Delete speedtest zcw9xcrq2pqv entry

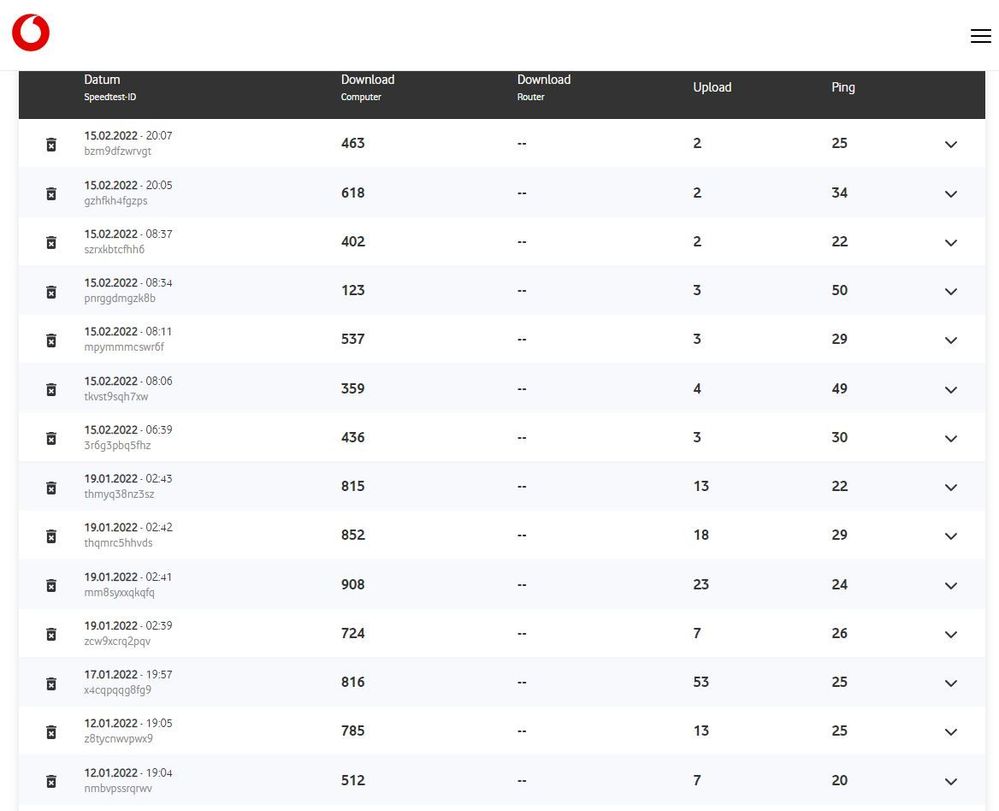pos(52,635)
